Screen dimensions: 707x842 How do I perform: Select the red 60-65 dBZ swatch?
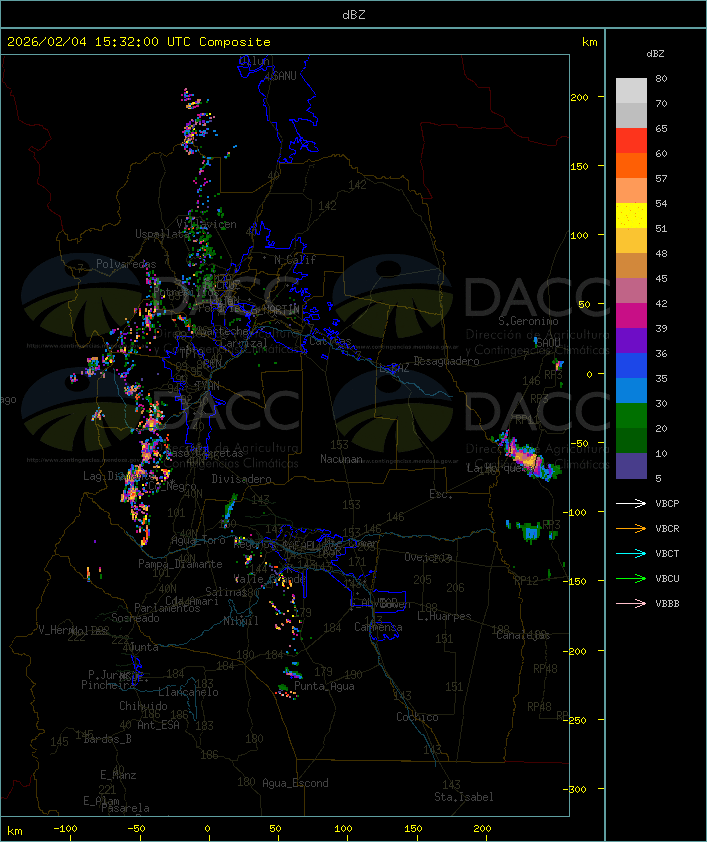[x=631, y=141]
